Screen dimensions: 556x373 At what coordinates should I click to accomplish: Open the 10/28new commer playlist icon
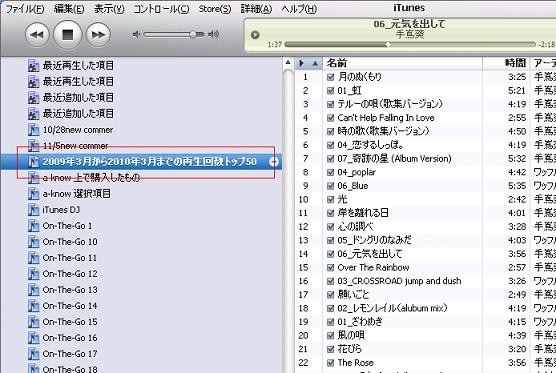(33, 130)
